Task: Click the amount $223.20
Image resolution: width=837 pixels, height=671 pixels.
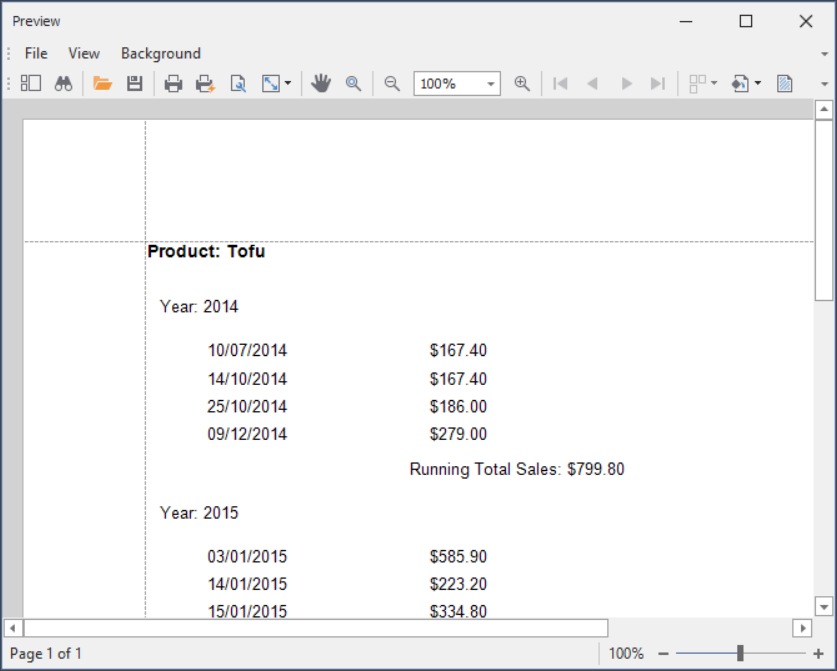Action: point(459,584)
